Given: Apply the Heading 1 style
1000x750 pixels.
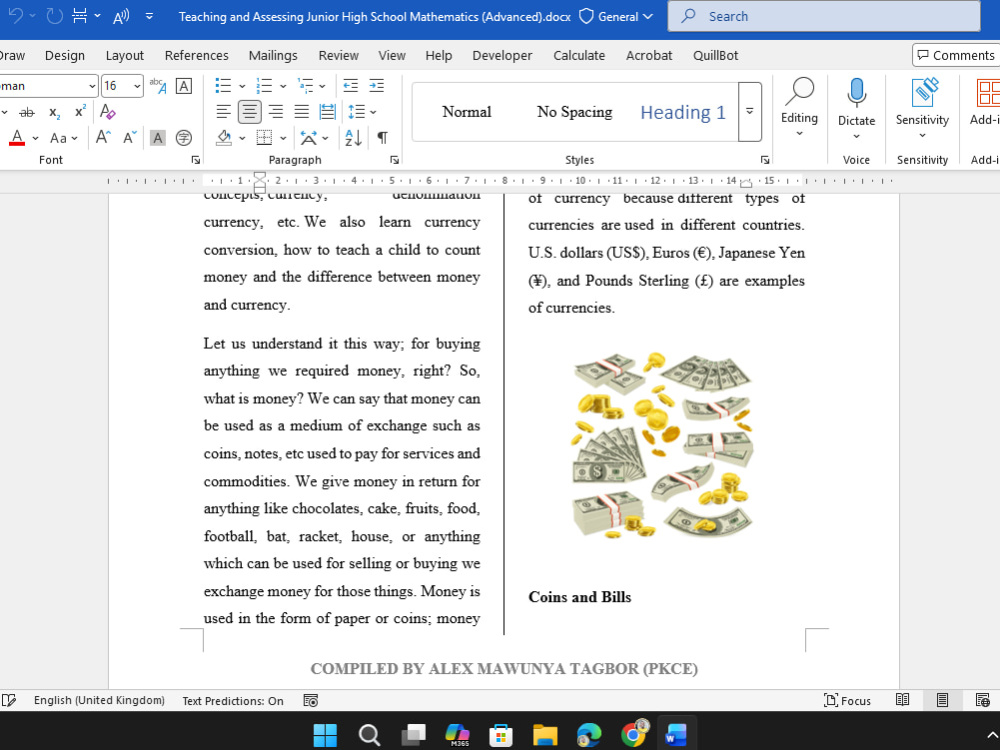Looking at the screenshot, I should coord(683,112).
